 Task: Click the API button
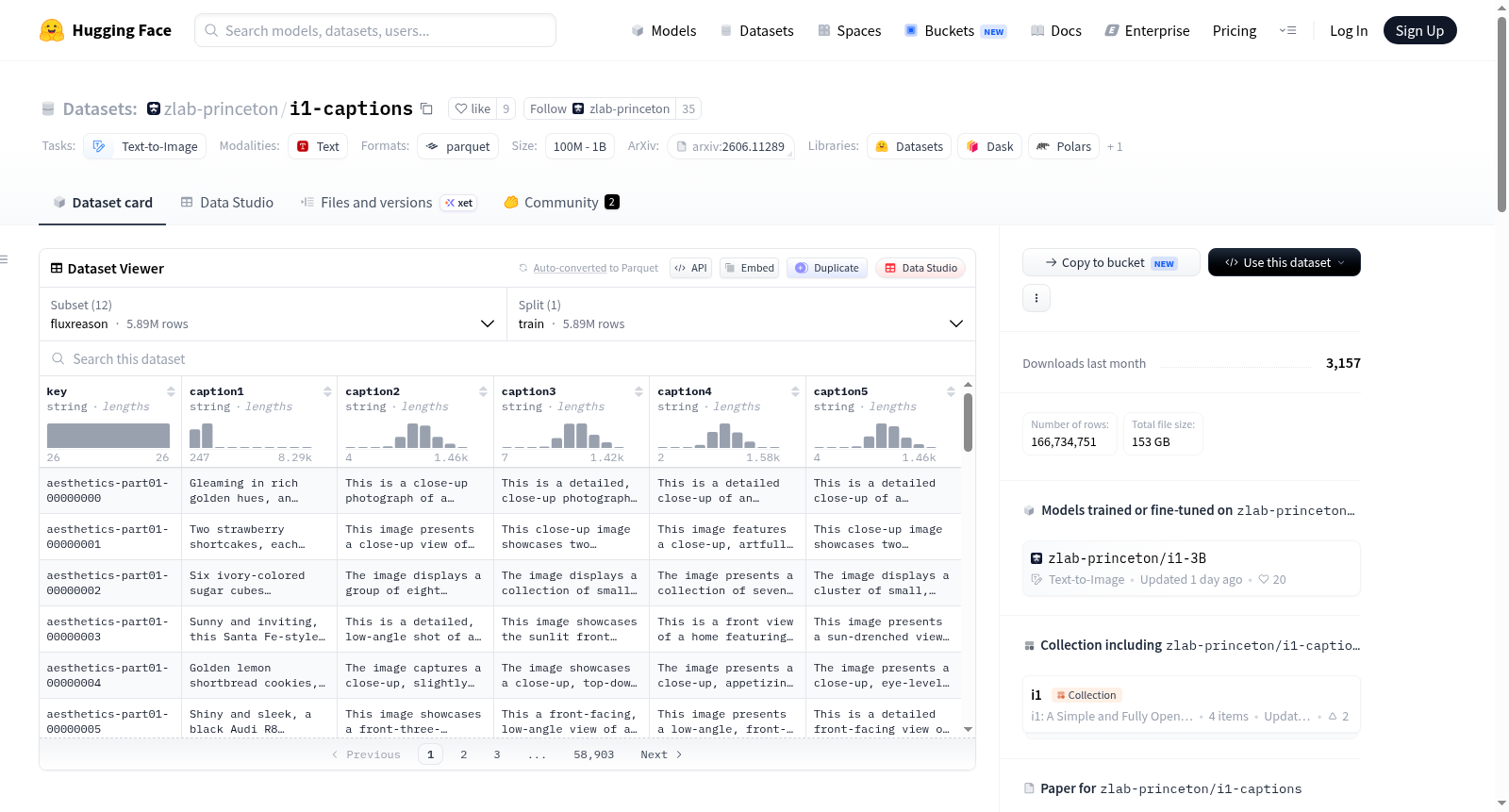(x=690, y=268)
